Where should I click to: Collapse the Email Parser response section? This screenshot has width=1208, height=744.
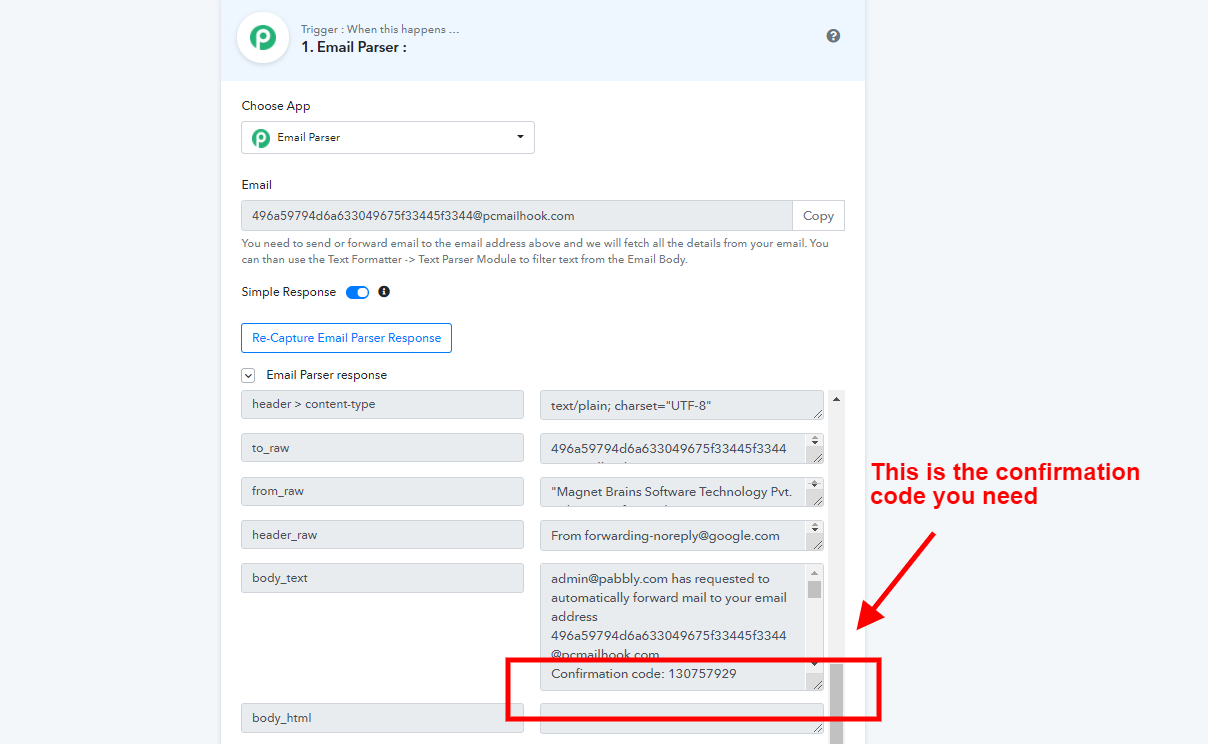(248, 375)
